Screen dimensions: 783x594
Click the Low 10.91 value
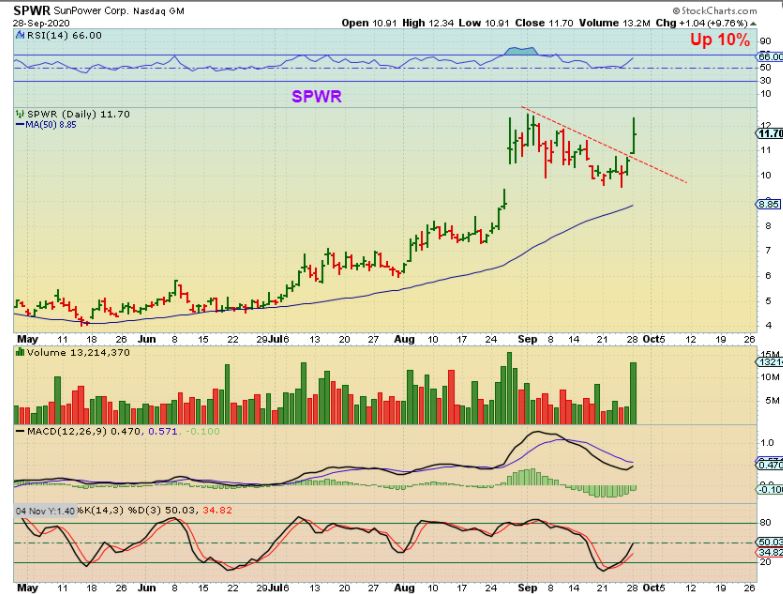[x=485, y=23]
